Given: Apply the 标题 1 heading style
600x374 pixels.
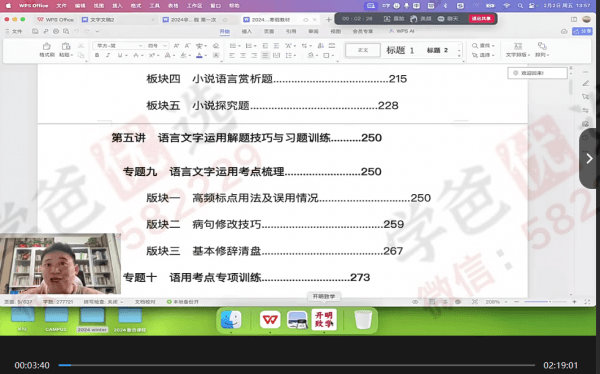Looking at the screenshot, I should point(400,50).
